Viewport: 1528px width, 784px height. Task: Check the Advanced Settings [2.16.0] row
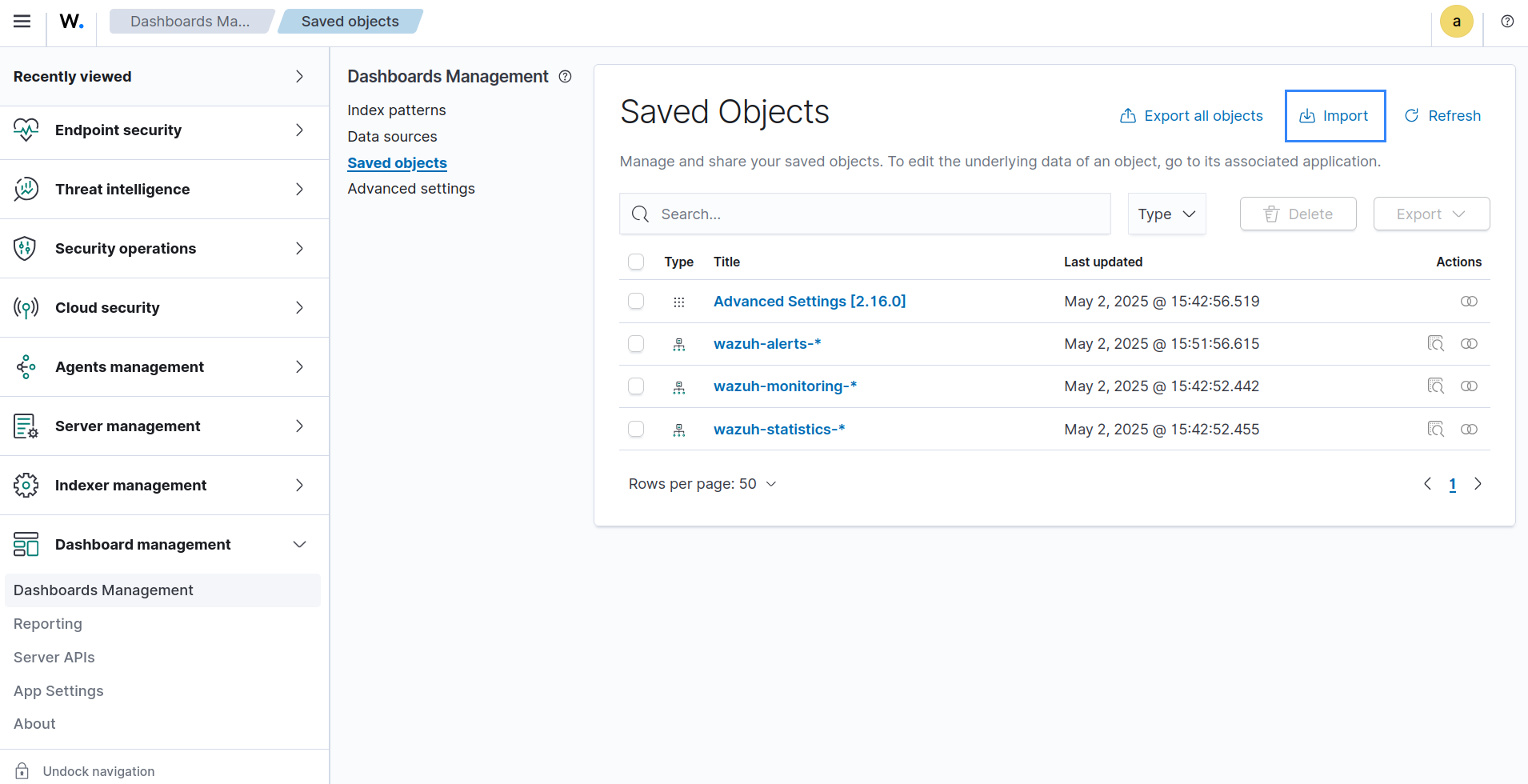click(x=636, y=301)
